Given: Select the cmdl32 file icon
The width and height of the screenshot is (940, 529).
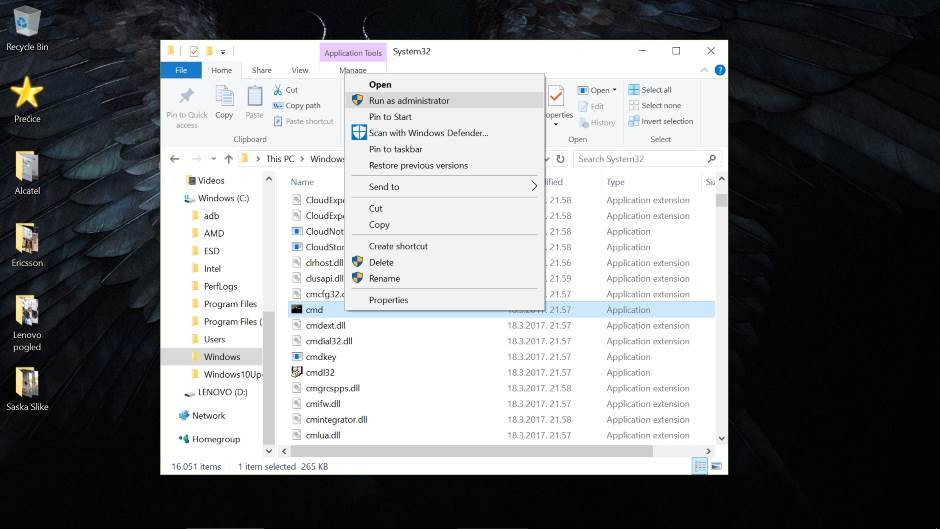Looking at the screenshot, I should 297,372.
